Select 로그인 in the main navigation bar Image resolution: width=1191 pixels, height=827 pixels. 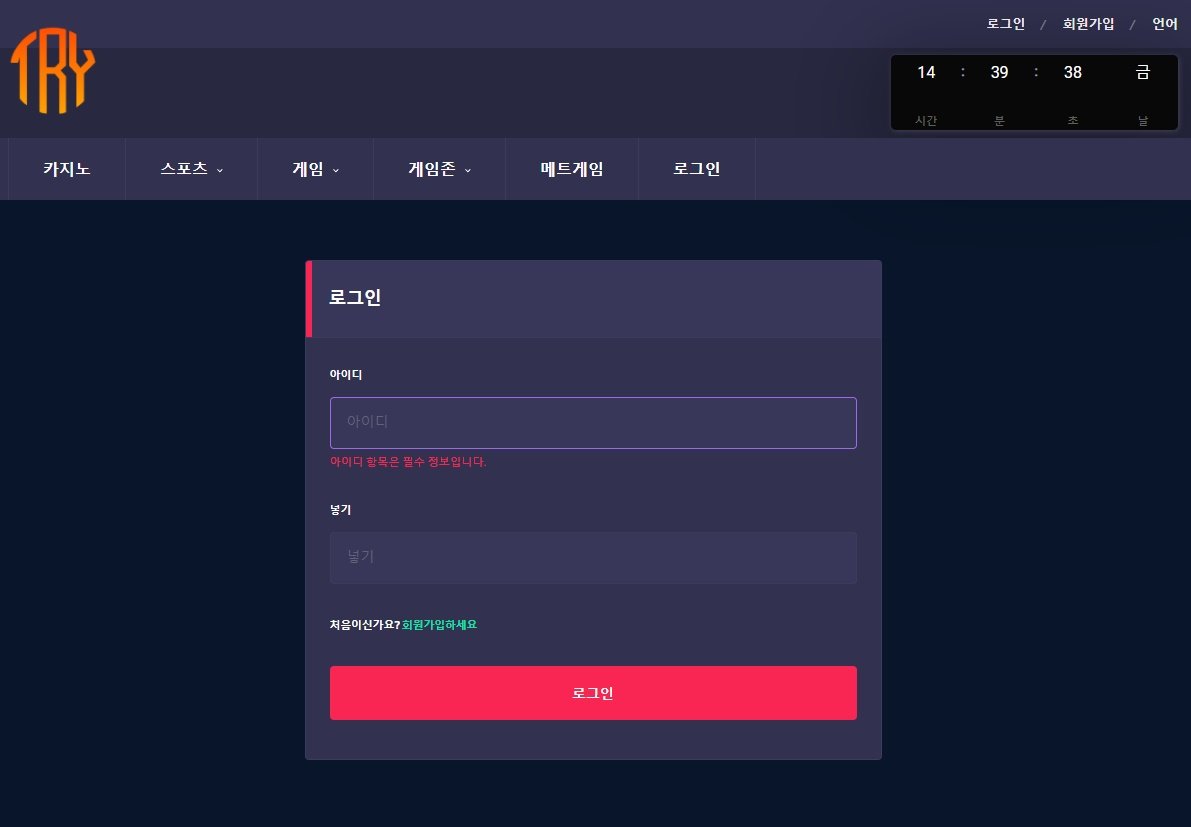(x=696, y=169)
